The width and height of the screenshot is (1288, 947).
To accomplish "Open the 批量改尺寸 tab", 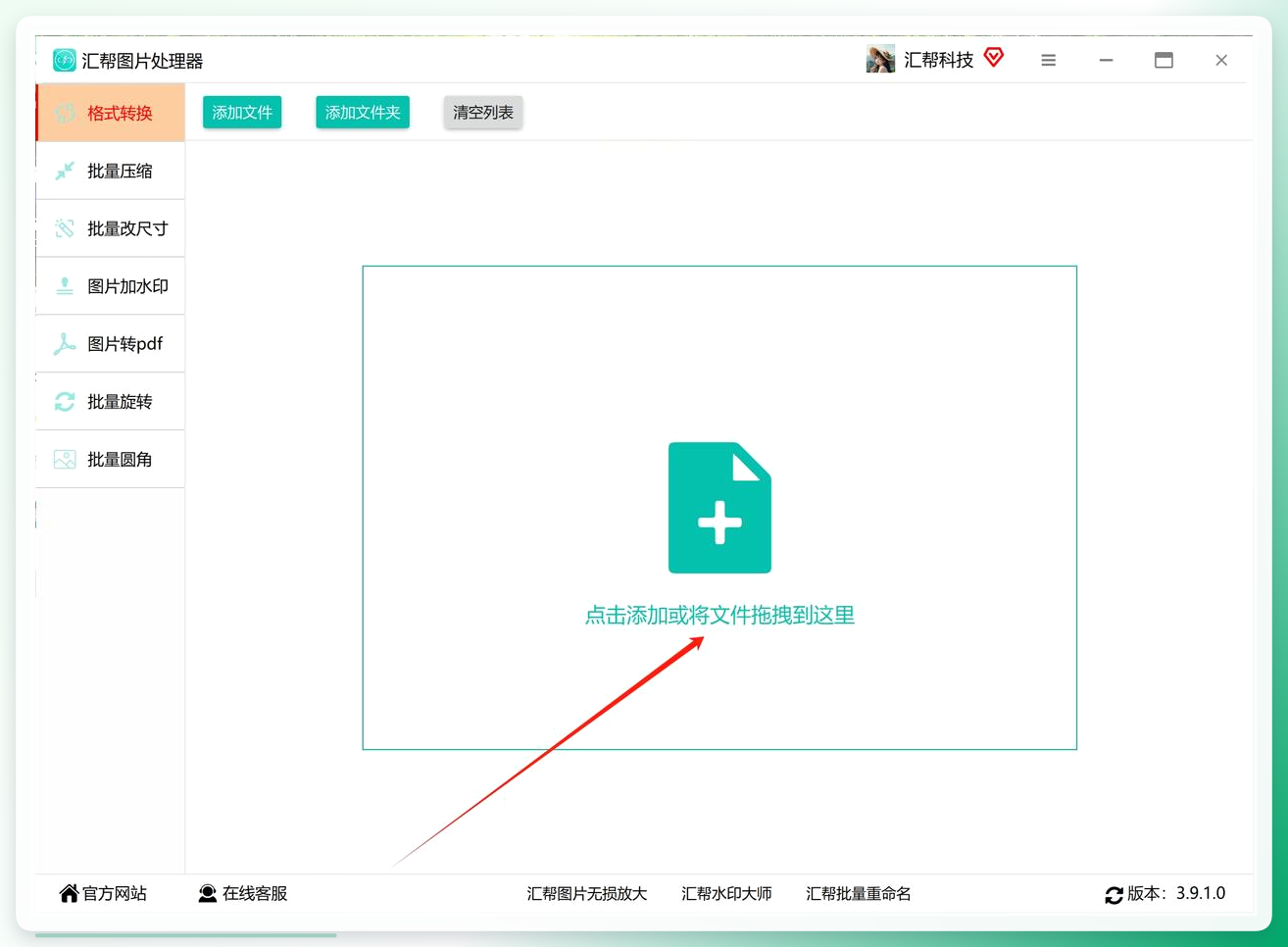I will (111, 228).
